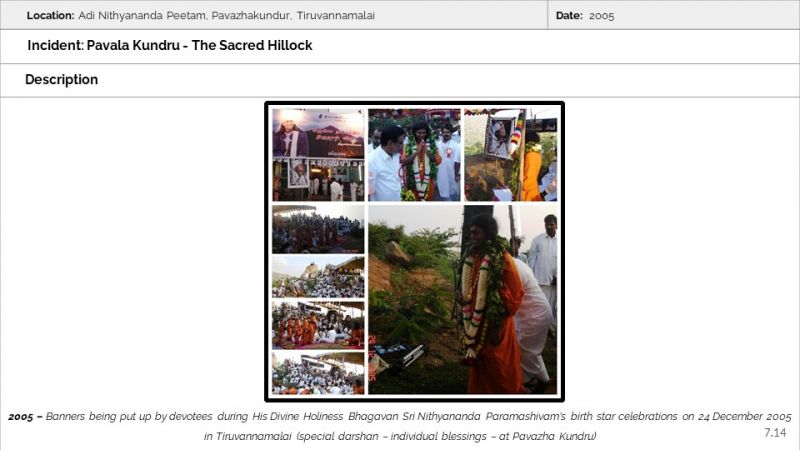Open the bottom-left small crowd photo
The width and height of the screenshot is (800, 450).
[318, 372]
